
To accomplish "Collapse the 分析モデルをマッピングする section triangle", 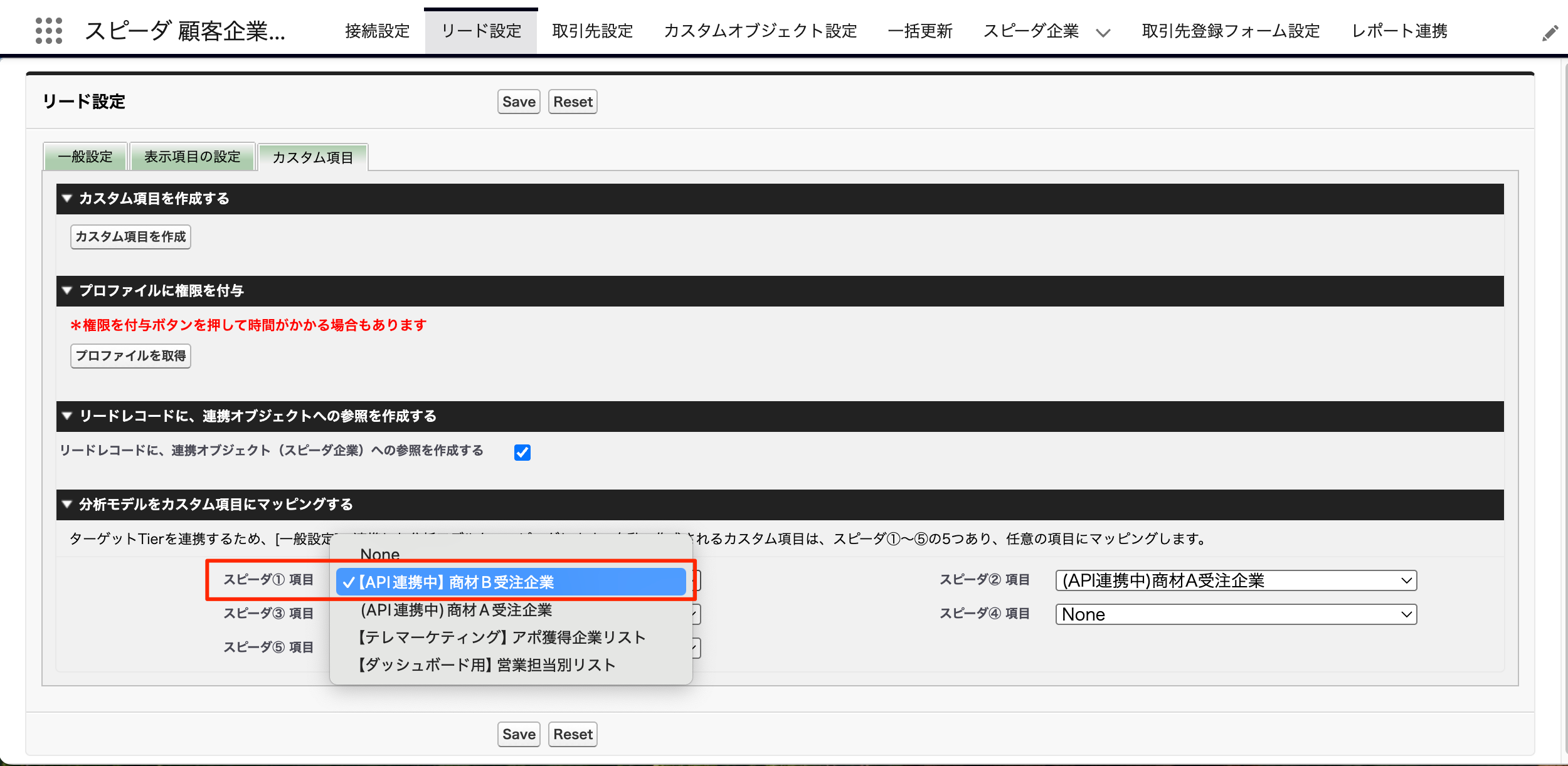I will click(67, 505).
